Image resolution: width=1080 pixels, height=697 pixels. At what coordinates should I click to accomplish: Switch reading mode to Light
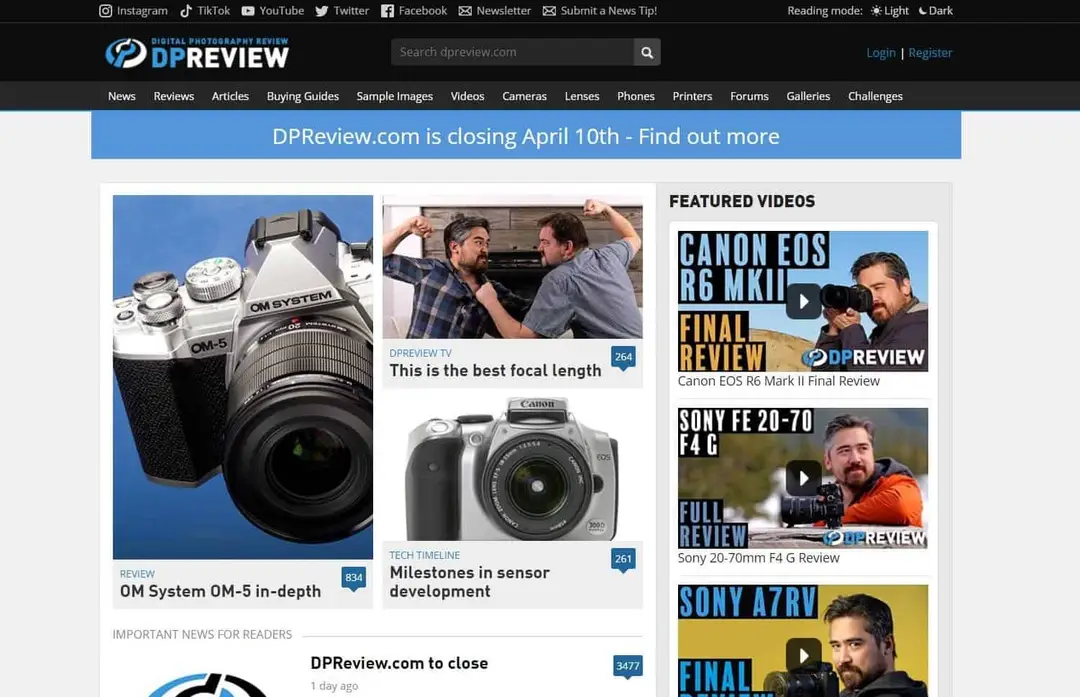890,10
